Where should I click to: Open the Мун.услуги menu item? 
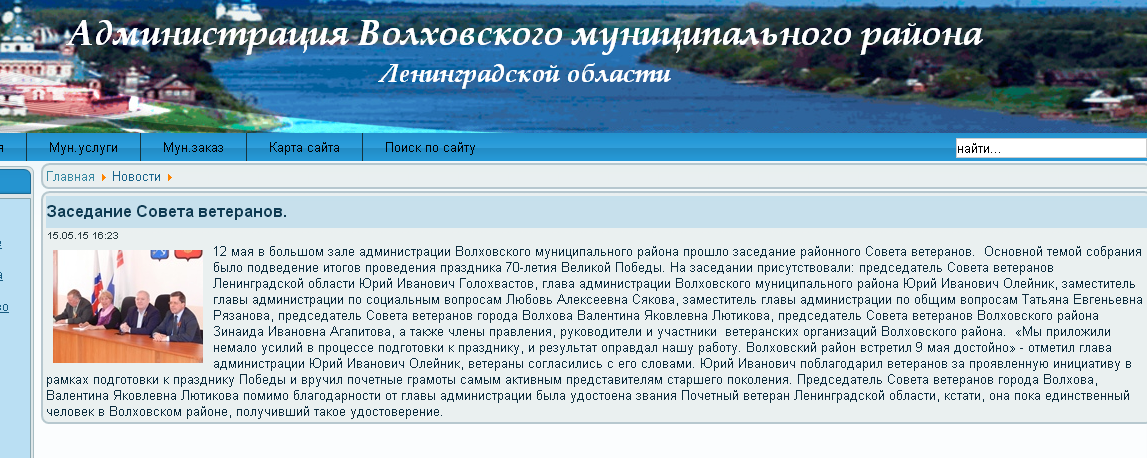tap(83, 148)
